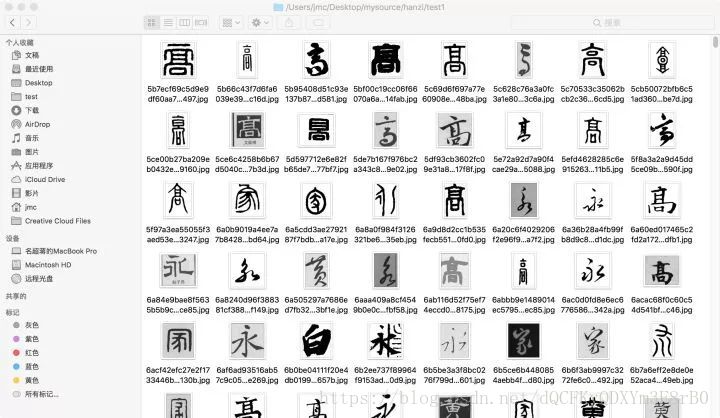Select thumbnail 6b0be04111f20e4...657b.jpg
720x418 pixels.
point(316,341)
